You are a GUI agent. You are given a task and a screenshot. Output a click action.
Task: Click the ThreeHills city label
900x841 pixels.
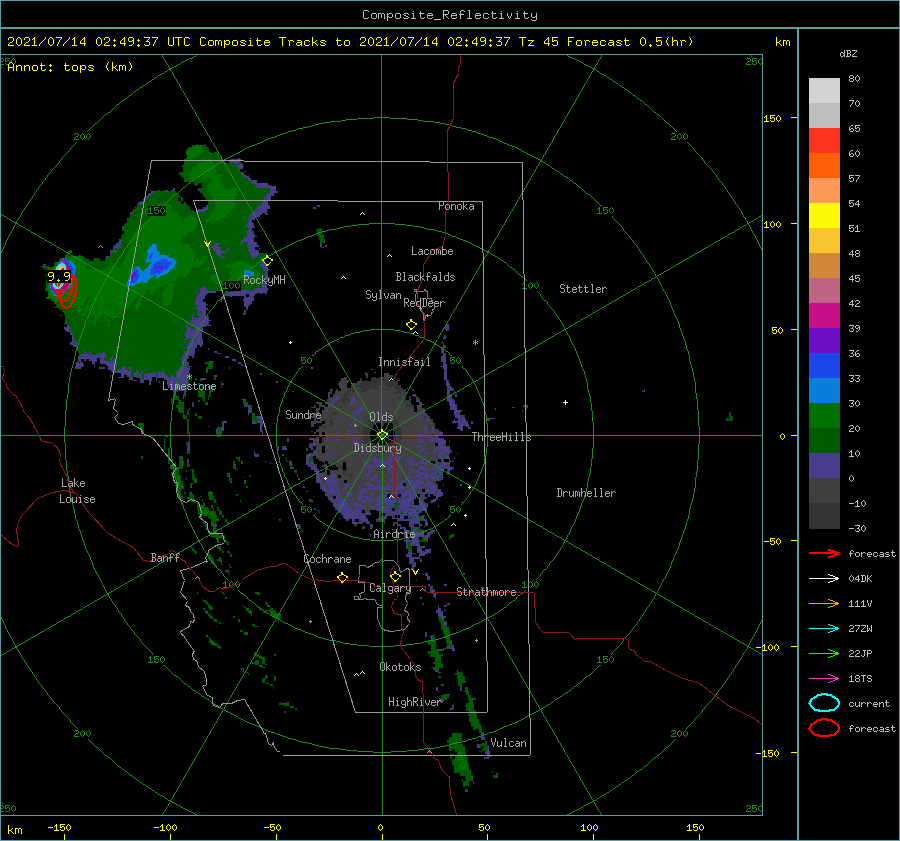pyautogui.click(x=502, y=437)
